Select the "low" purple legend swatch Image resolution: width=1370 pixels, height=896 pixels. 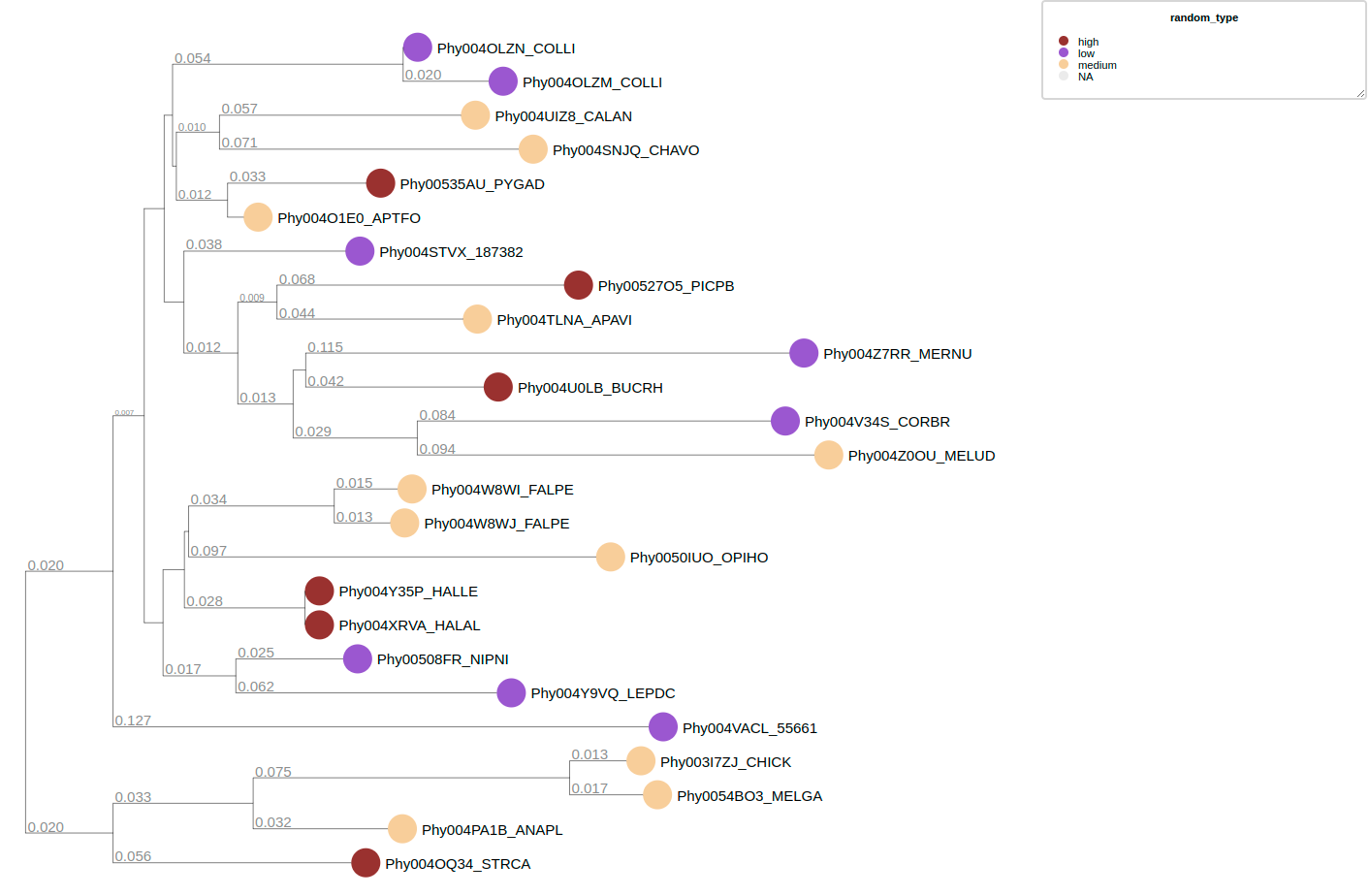coord(1064,53)
